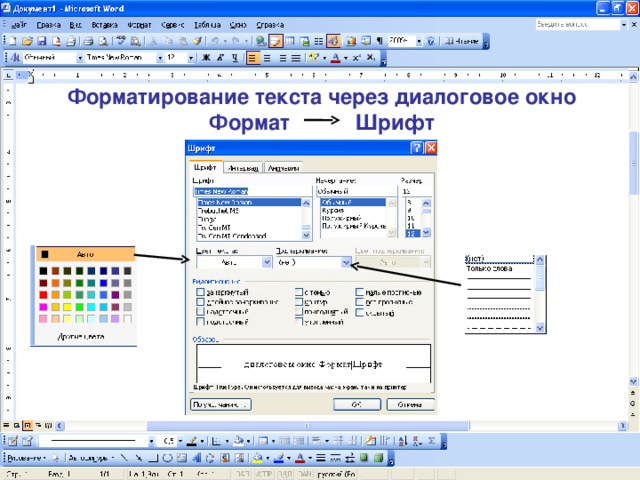Toggle Italic (К) in the formatting toolbar
The image size is (640, 480).
click(220, 58)
